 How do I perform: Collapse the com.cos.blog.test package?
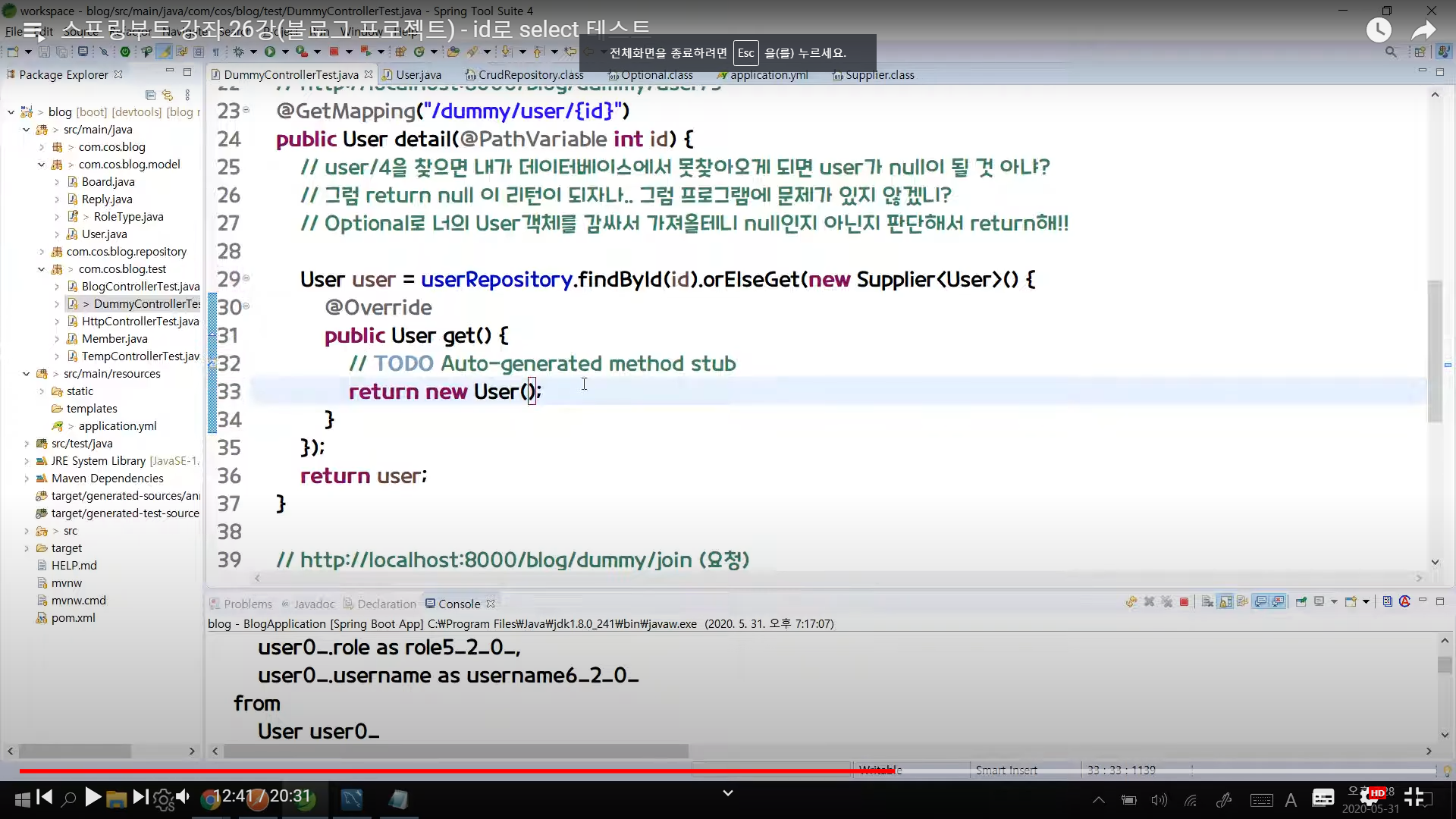[x=42, y=269]
